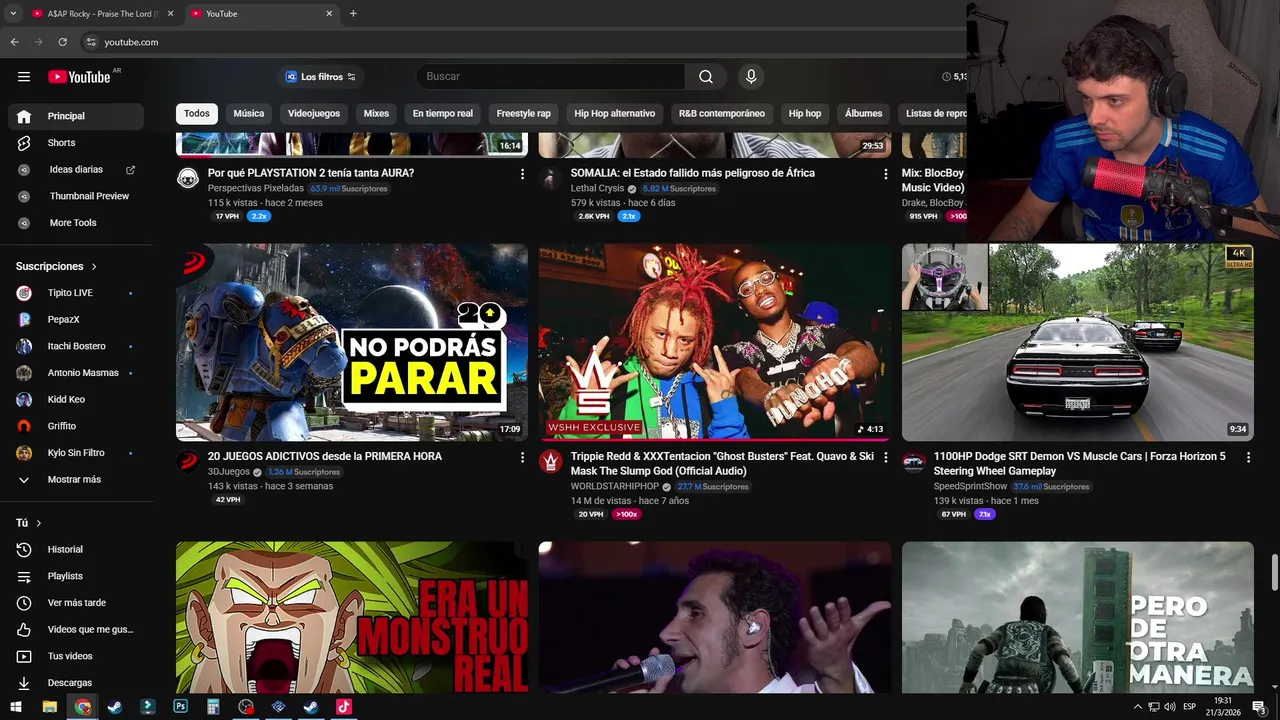Open Videos que me gustan list
This screenshot has height=720, width=1280.
click(x=76, y=629)
